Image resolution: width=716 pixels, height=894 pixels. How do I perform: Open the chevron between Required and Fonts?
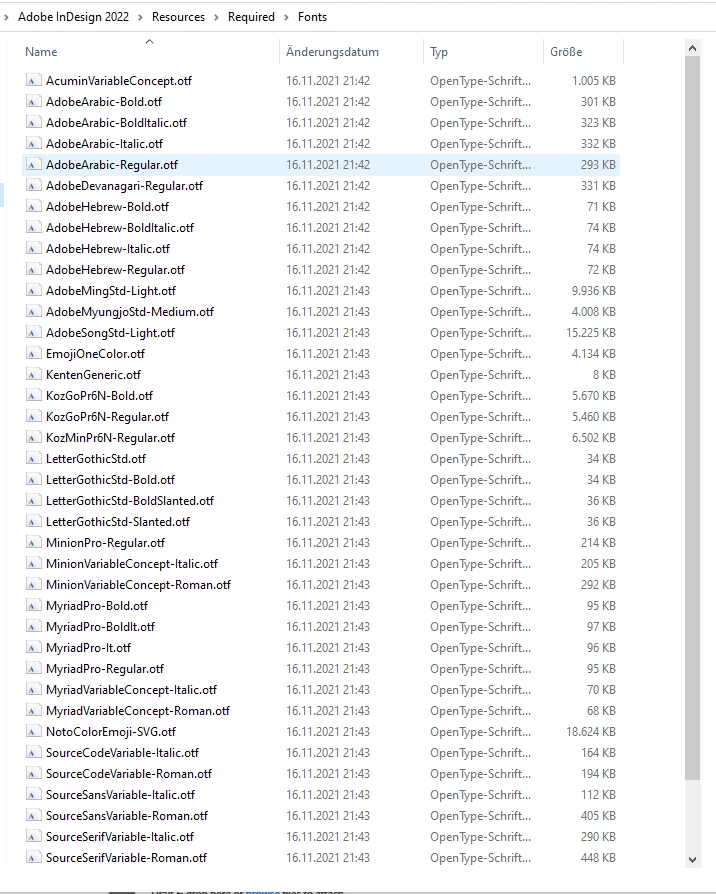(286, 18)
